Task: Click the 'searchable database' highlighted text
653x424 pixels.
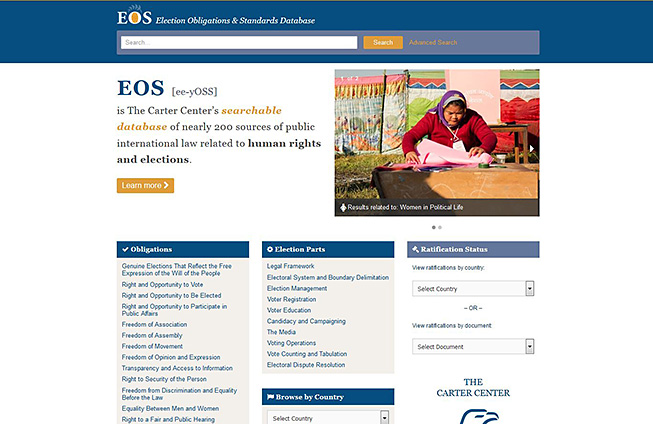Action: pyautogui.click(x=199, y=118)
